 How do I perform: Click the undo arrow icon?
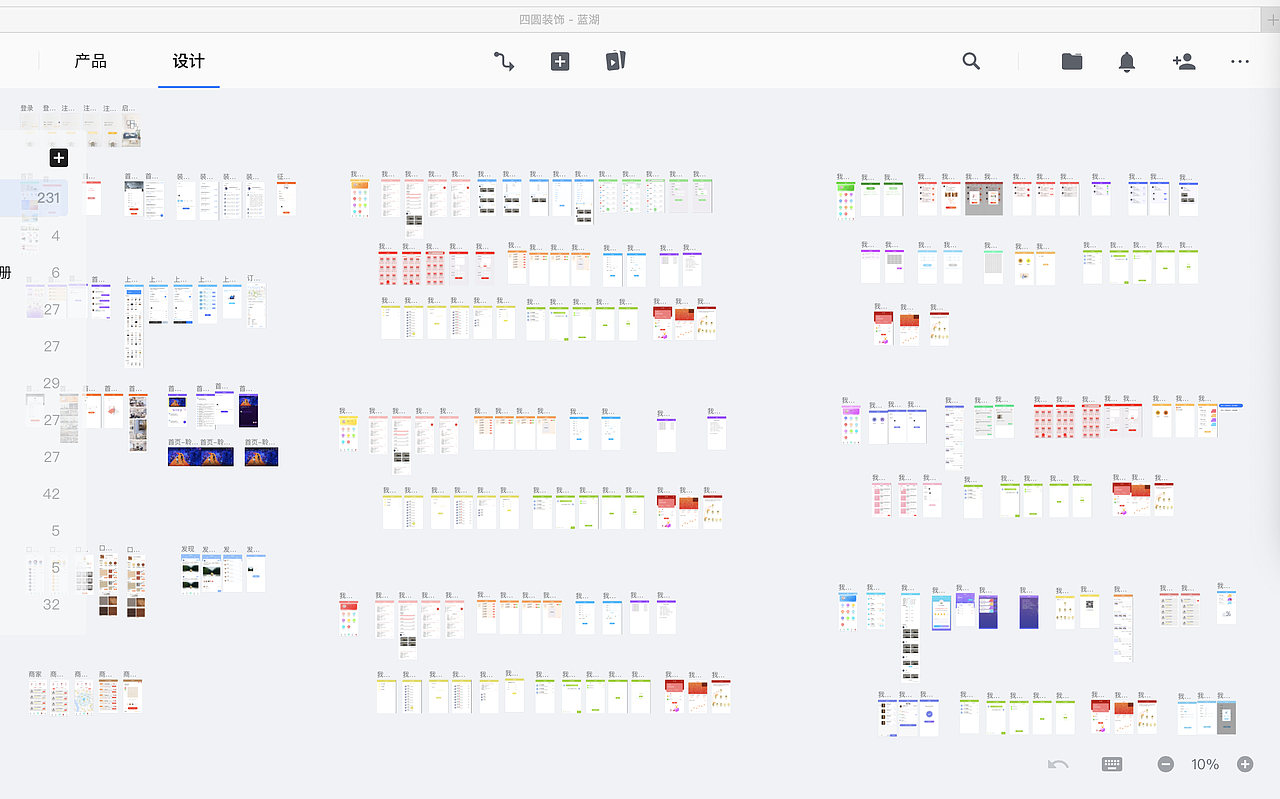coord(1058,764)
